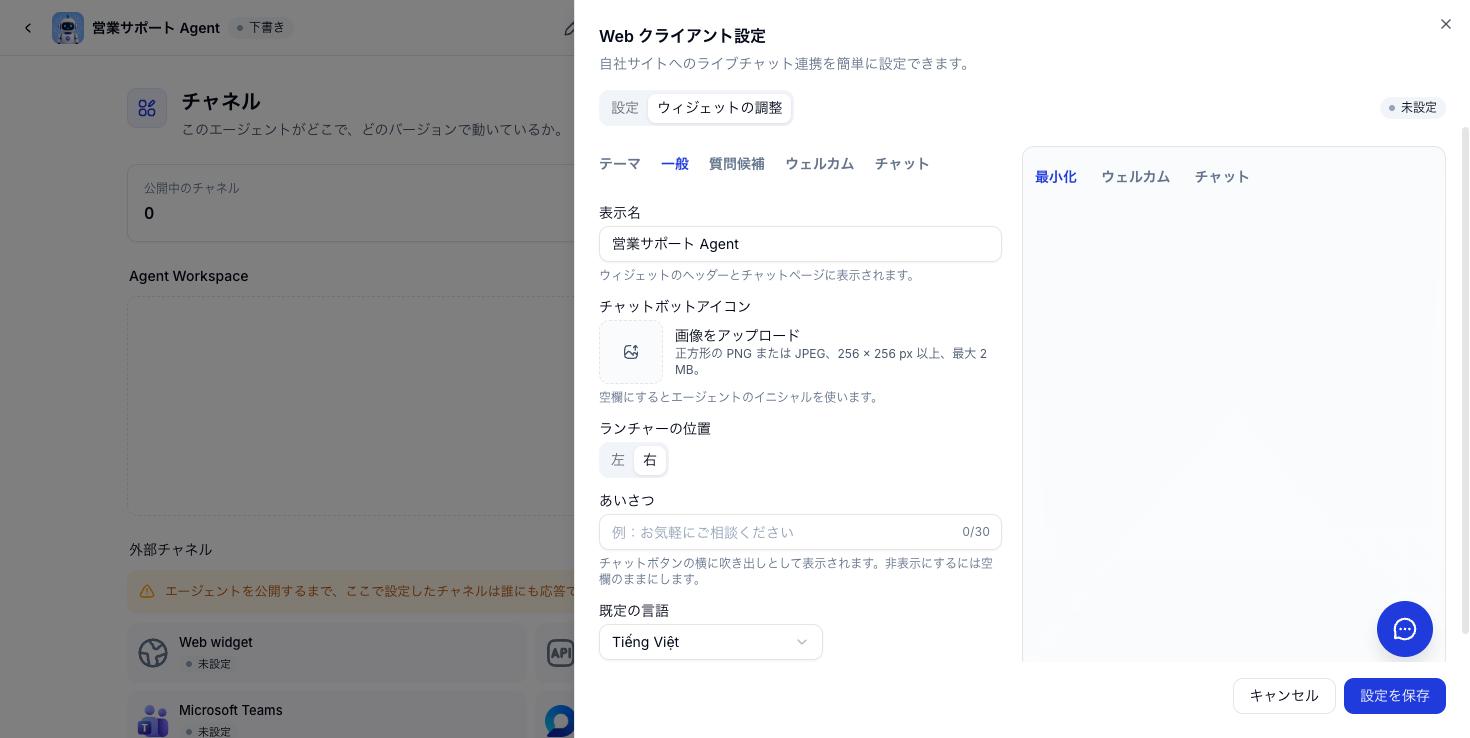The height and width of the screenshot is (738, 1470).
Task: Switch to the 設定 tab
Action: click(625, 108)
